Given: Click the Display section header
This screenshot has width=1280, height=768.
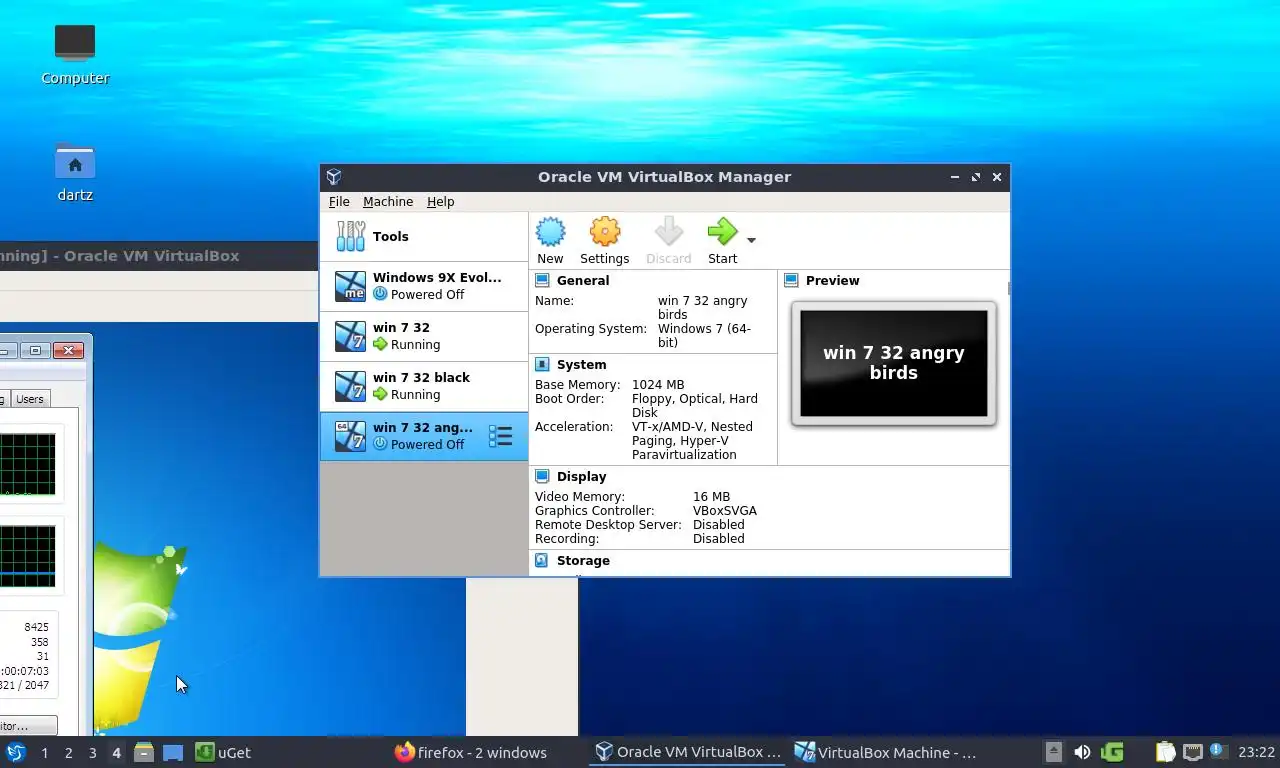Looking at the screenshot, I should [x=581, y=477].
